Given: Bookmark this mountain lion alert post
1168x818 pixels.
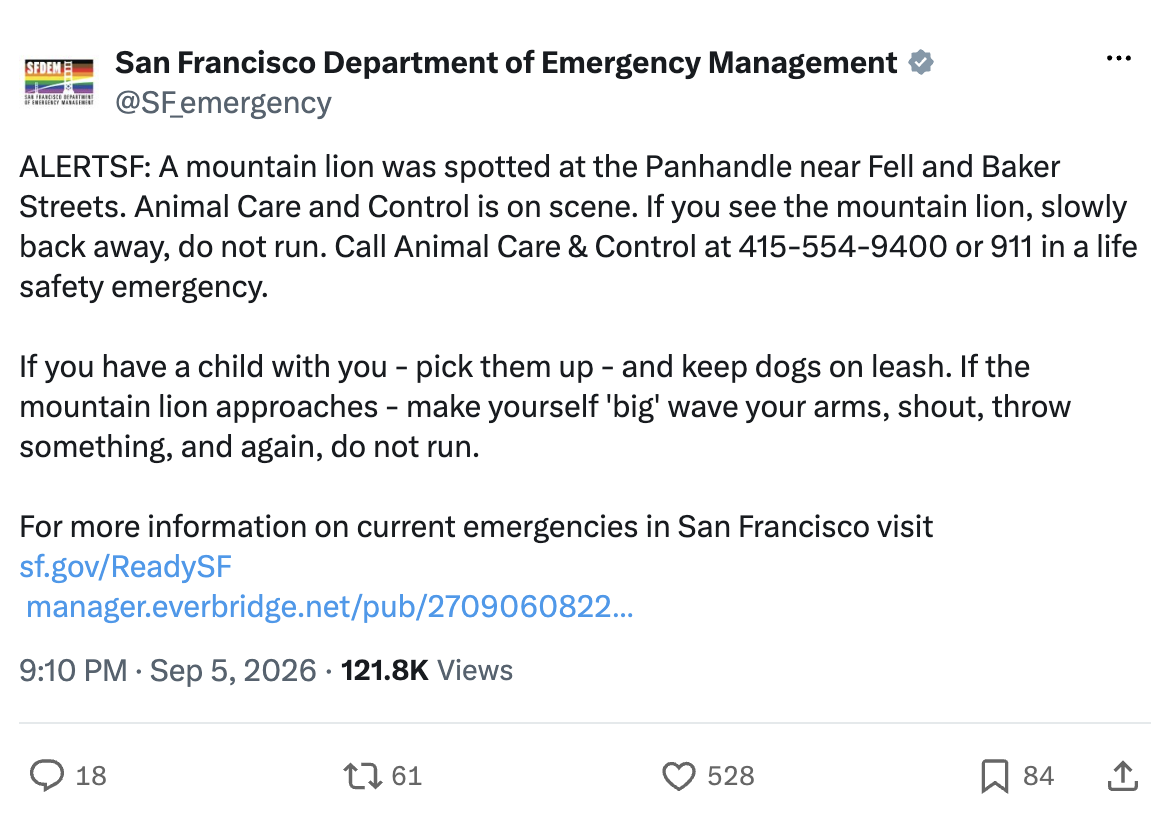Looking at the screenshot, I should click(x=994, y=776).
